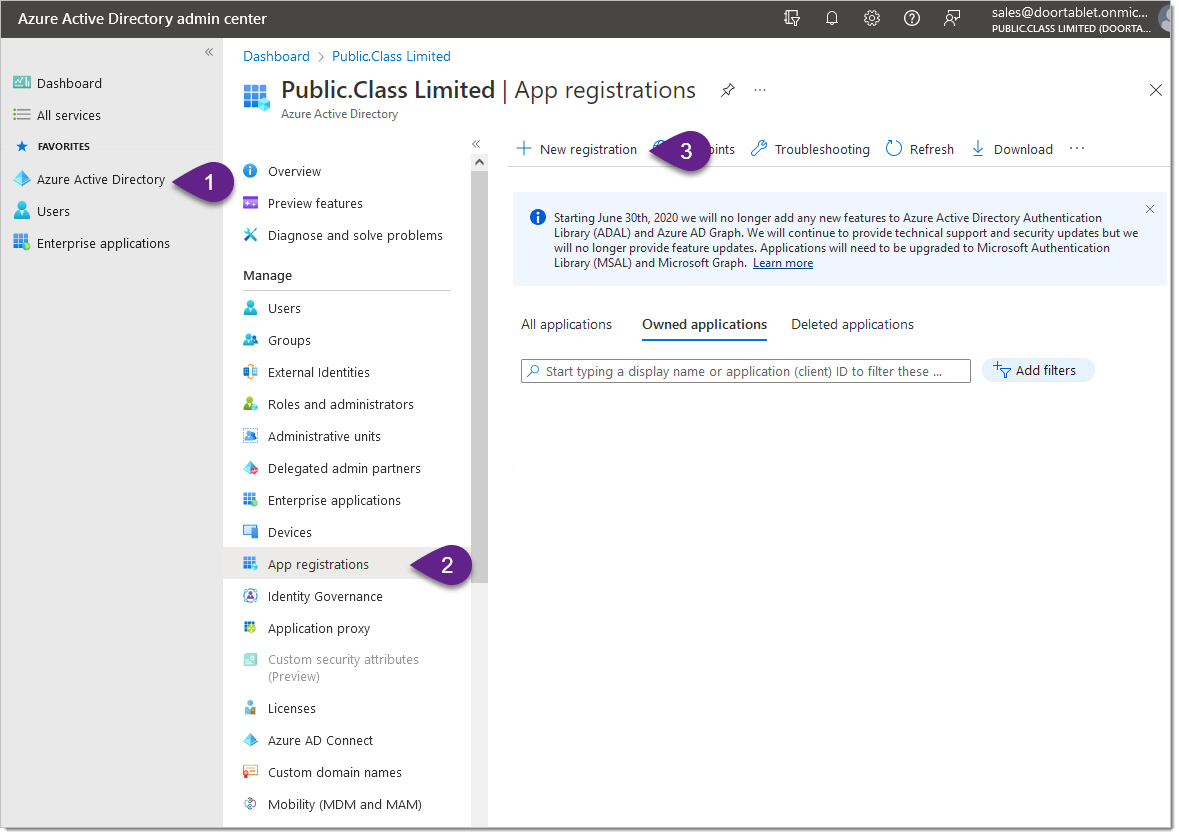Screen dimensions: 1179x836
Task: Open the notifications bell icon
Action: [832, 18]
